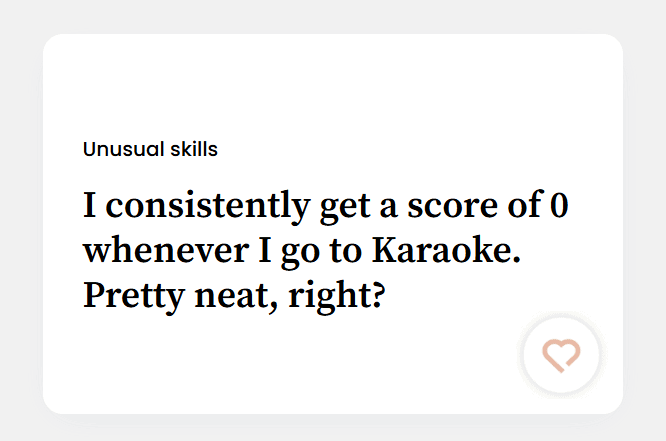Like the Karaoke prompt with the heart

click(561, 354)
